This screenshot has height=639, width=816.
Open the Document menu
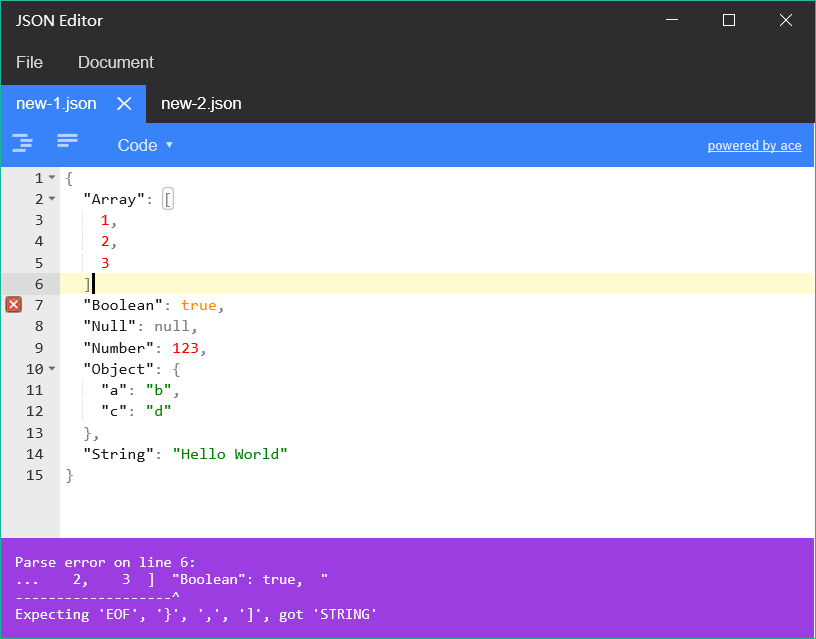116,62
